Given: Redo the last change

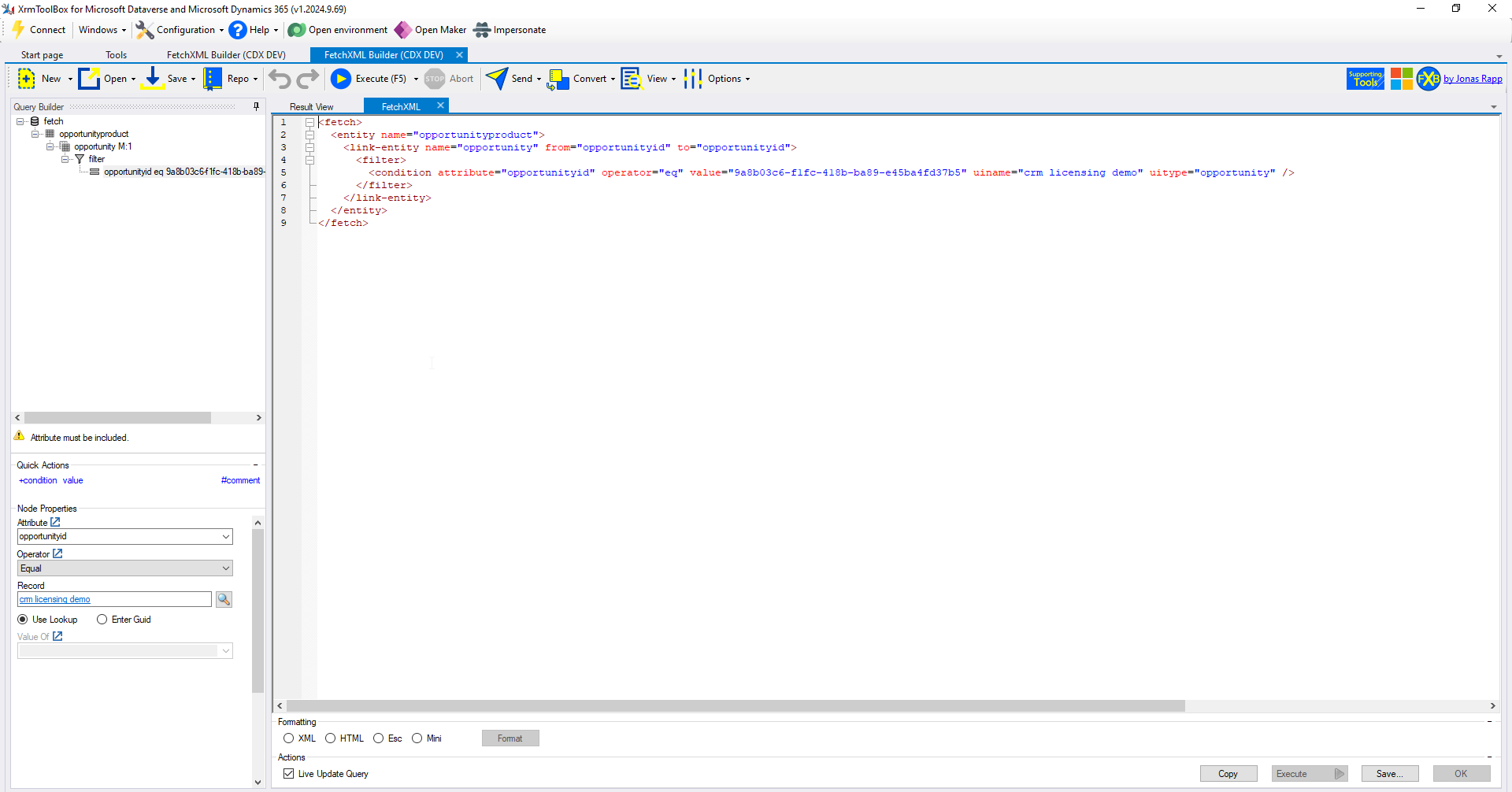Looking at the screenshot, I should pos(308,79).
